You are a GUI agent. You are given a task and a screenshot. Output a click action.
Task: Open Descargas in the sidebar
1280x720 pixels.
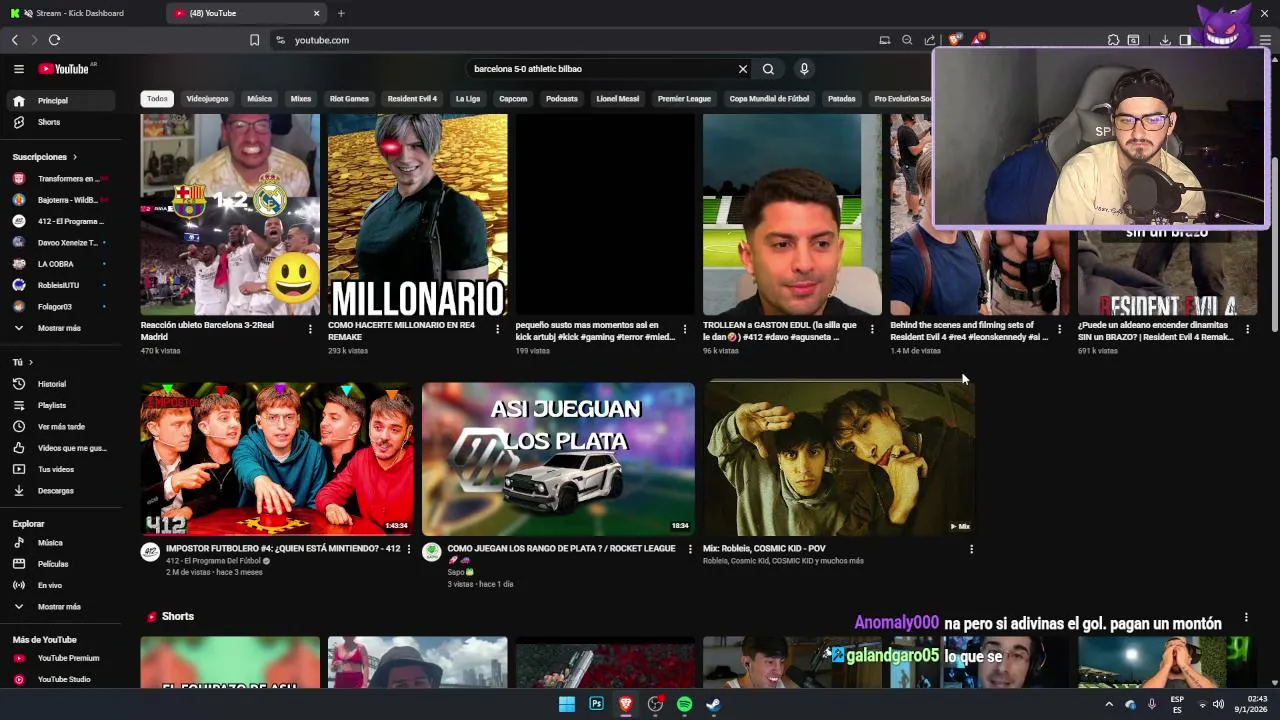[56, 491]
